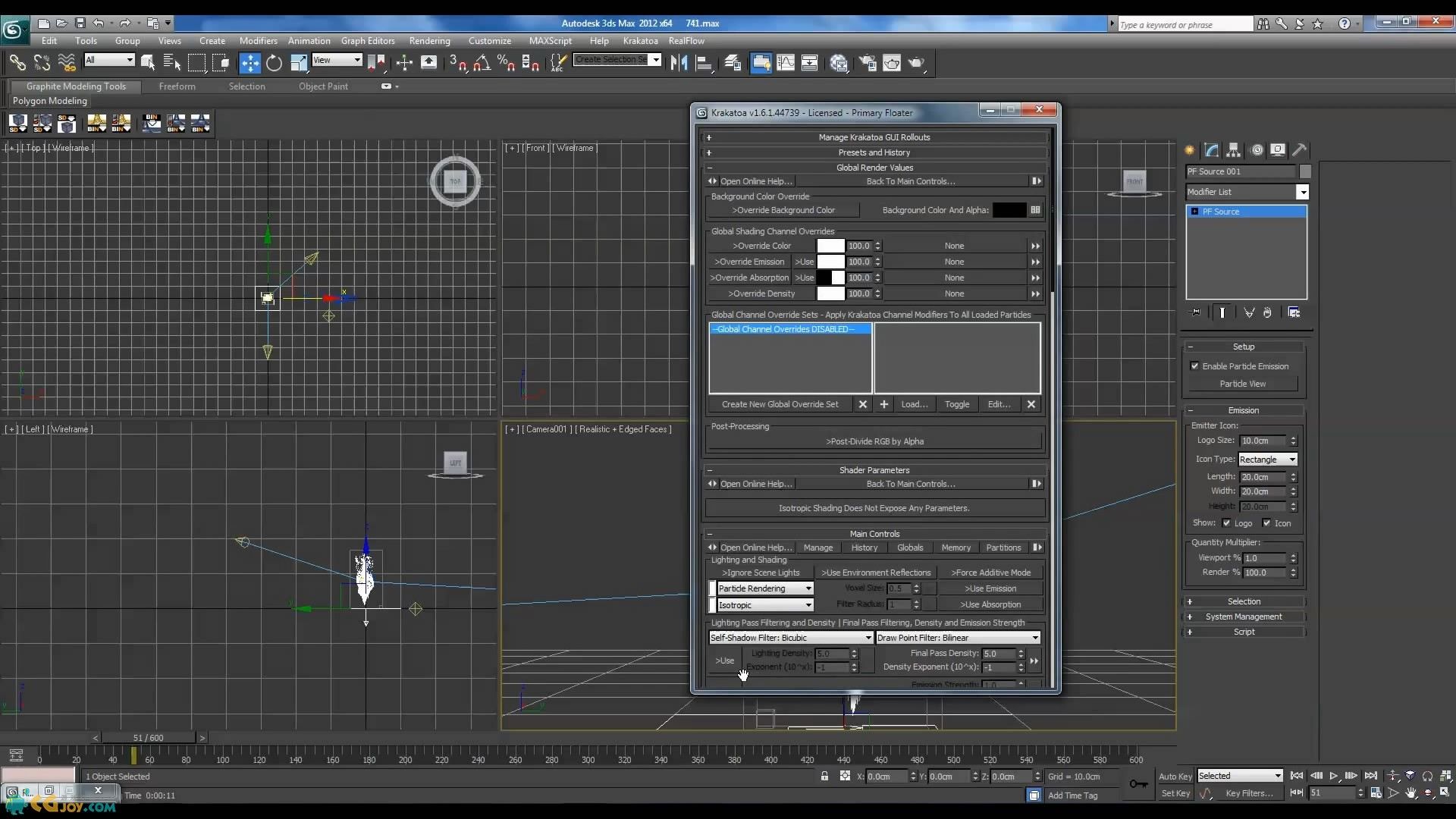This screenshot has height=819, width=1456.
Task: Click Background Color And Alpha black swatch
Action: click(x=1009, y=210)
